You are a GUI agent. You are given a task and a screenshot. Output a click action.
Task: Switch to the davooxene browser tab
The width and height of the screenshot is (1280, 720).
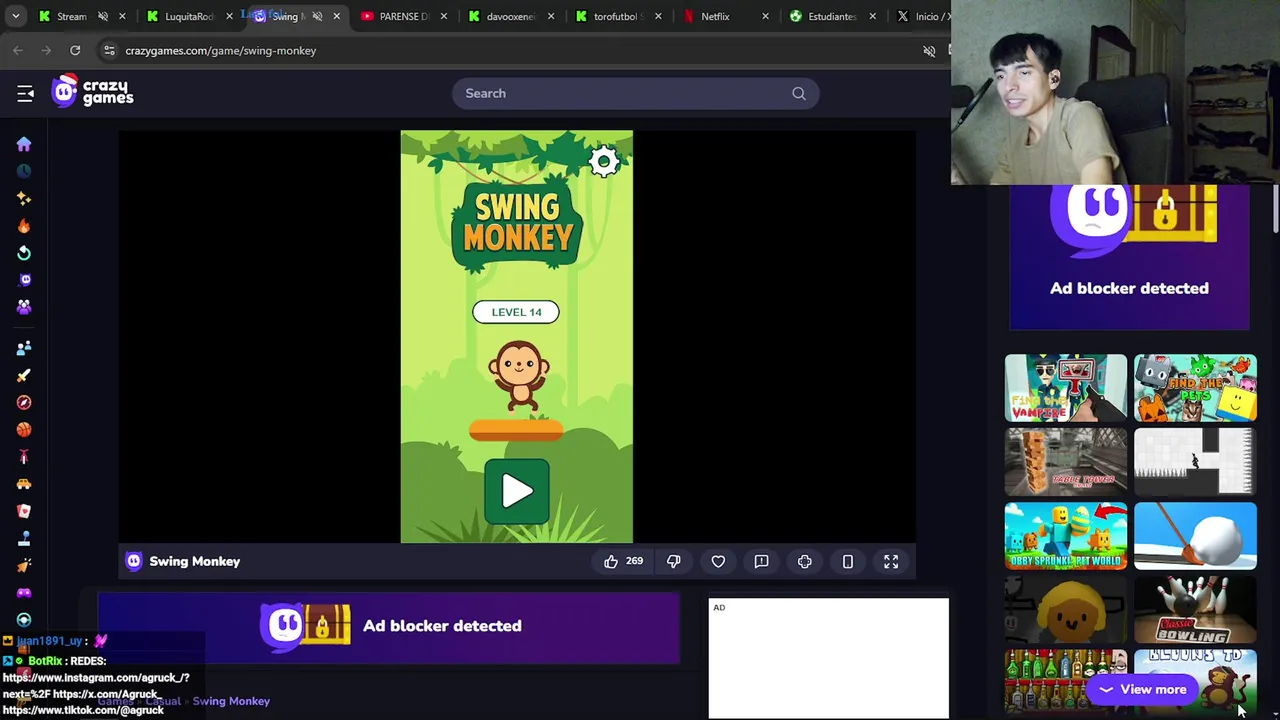(x=510, y=16)
